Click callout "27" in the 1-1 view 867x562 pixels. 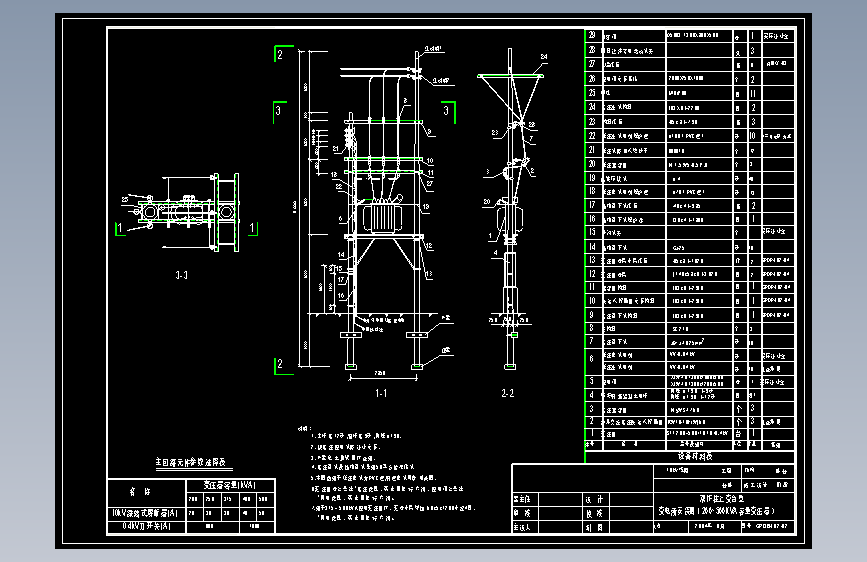[430, 183]
